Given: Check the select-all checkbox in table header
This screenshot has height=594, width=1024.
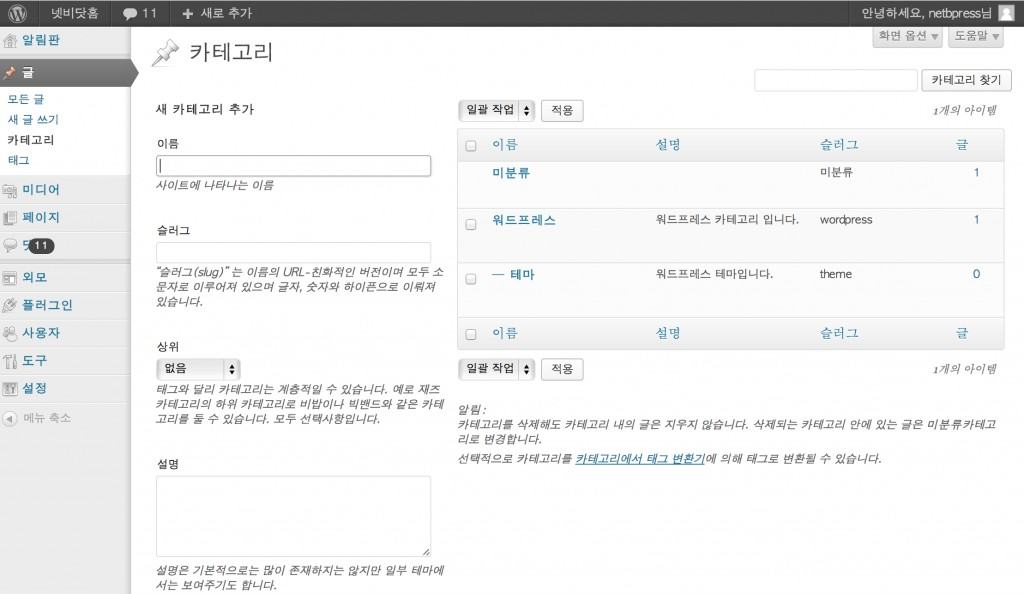Looking at the screenshot, I should click(471, 146).
